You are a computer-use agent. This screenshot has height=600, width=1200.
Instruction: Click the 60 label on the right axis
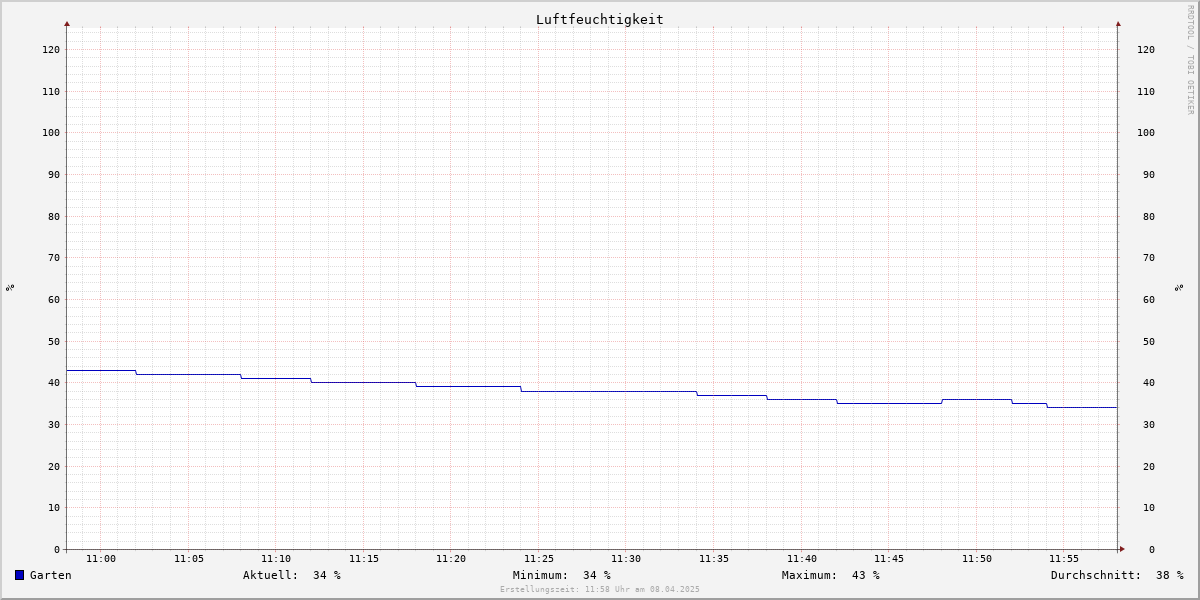point(1149,299)
